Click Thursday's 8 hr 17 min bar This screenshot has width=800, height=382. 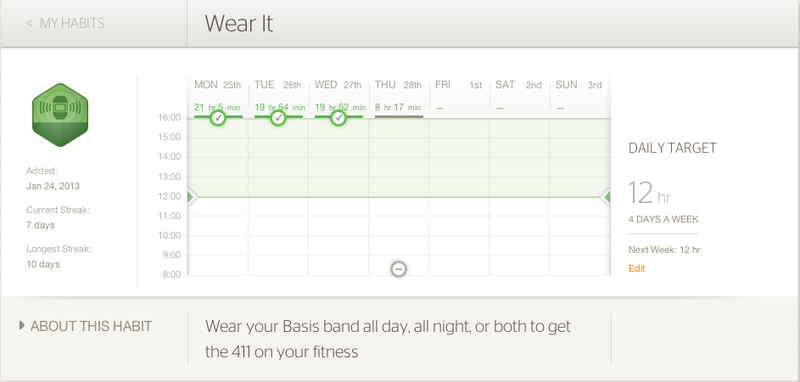(399, 116)
